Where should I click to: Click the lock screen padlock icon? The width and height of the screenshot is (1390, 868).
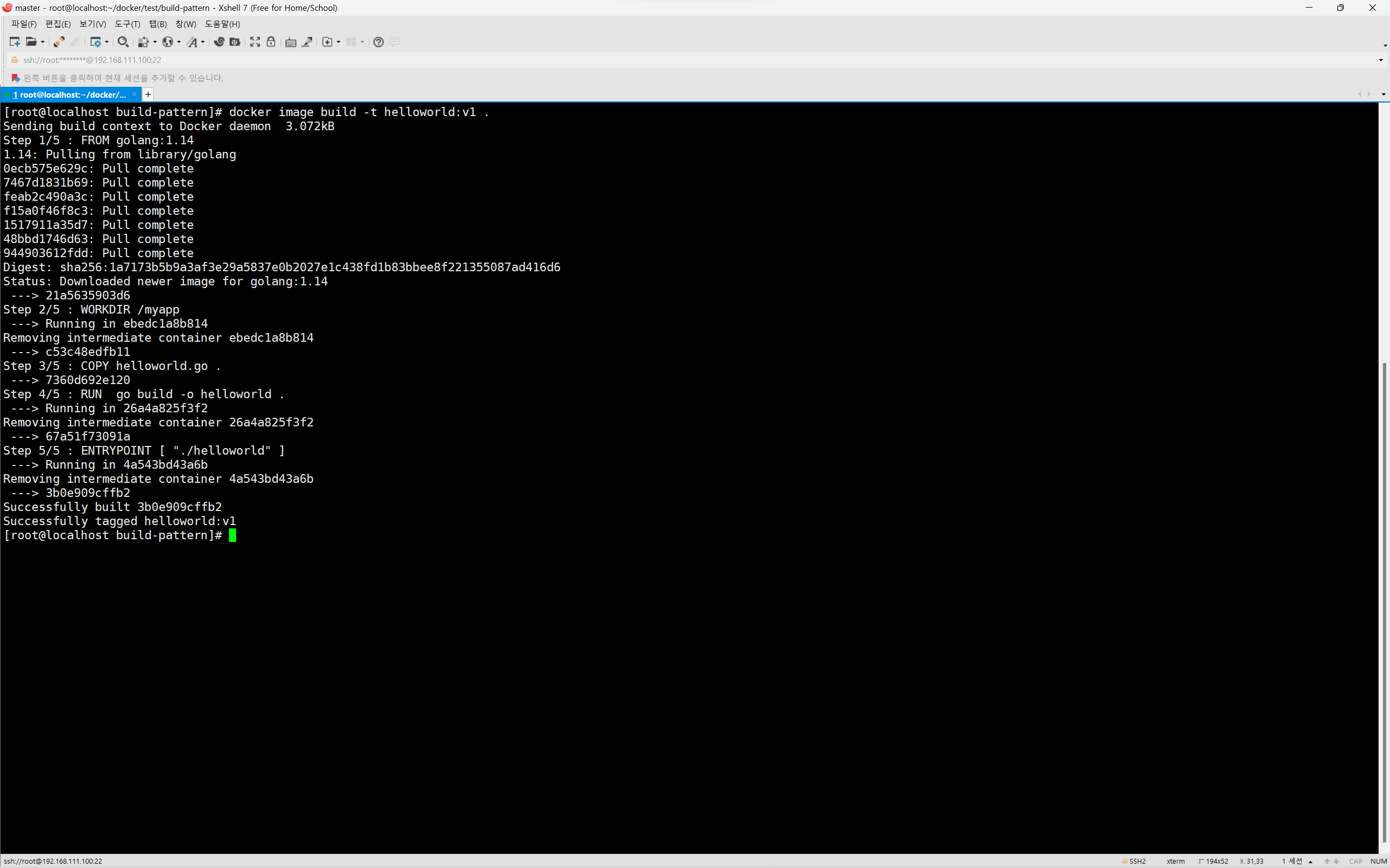(x=271, y=42)
